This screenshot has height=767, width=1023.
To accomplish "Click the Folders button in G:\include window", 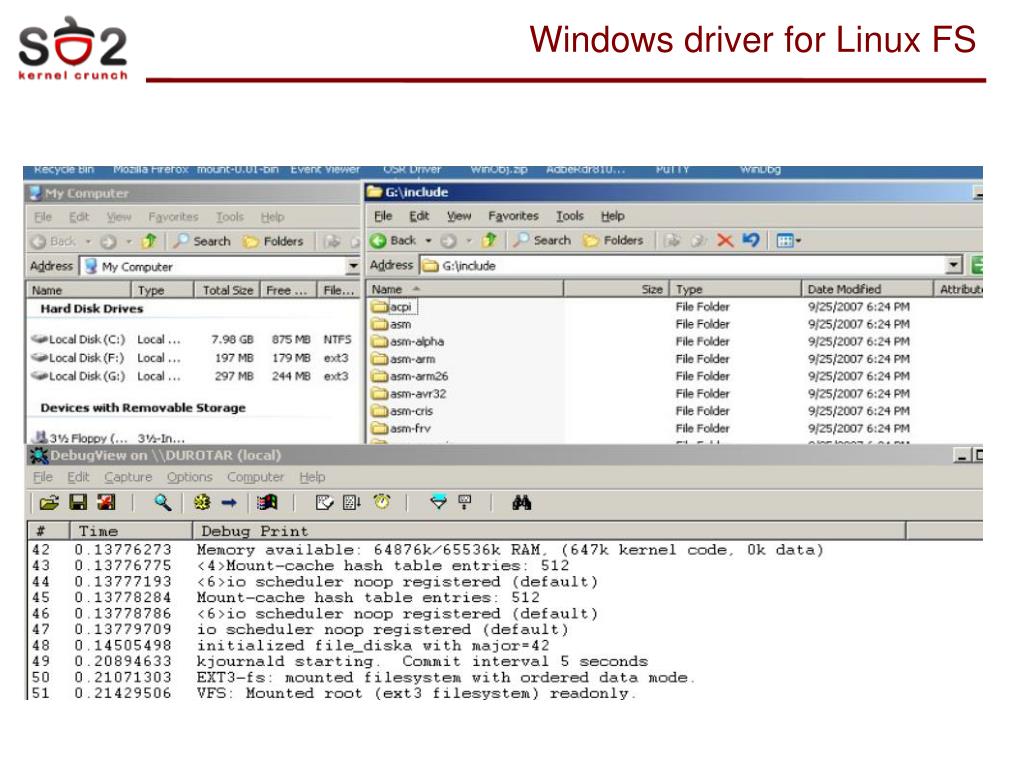I will click(613, 241).
